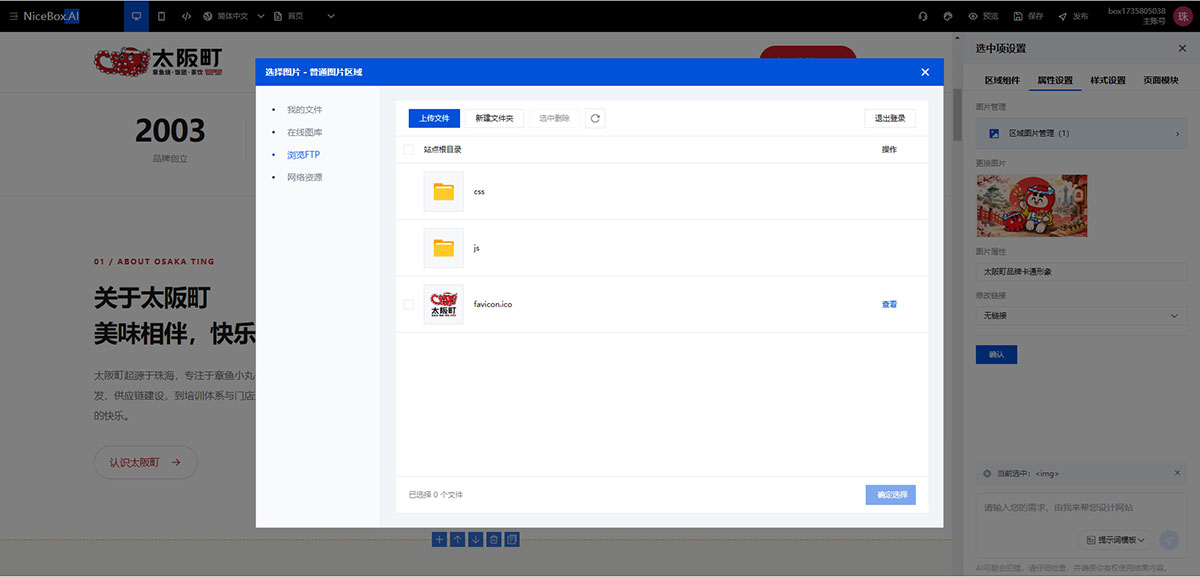The image size is (1200, 577).
Task: Open customer support headset icon
Action: click(922, 16)
